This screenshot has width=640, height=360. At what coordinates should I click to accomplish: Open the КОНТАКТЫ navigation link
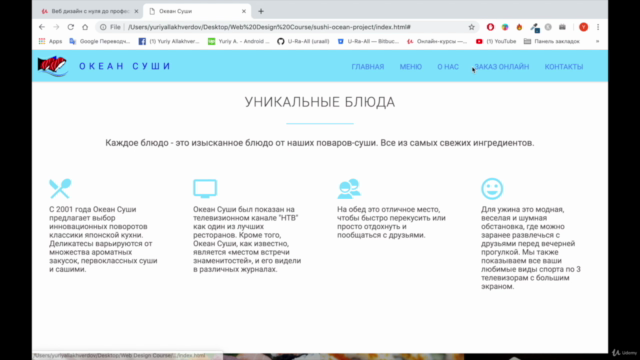point(564,67)
